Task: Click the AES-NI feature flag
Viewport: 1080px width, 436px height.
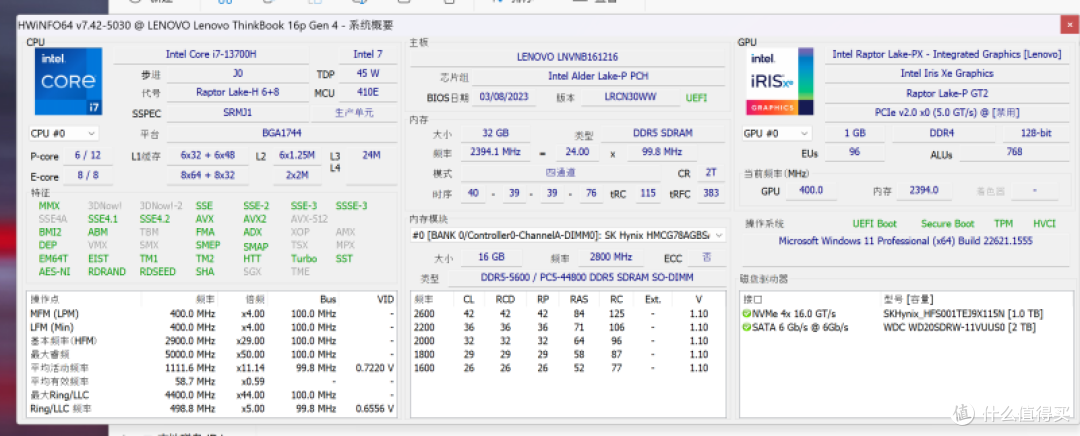Action: [54, 271]
